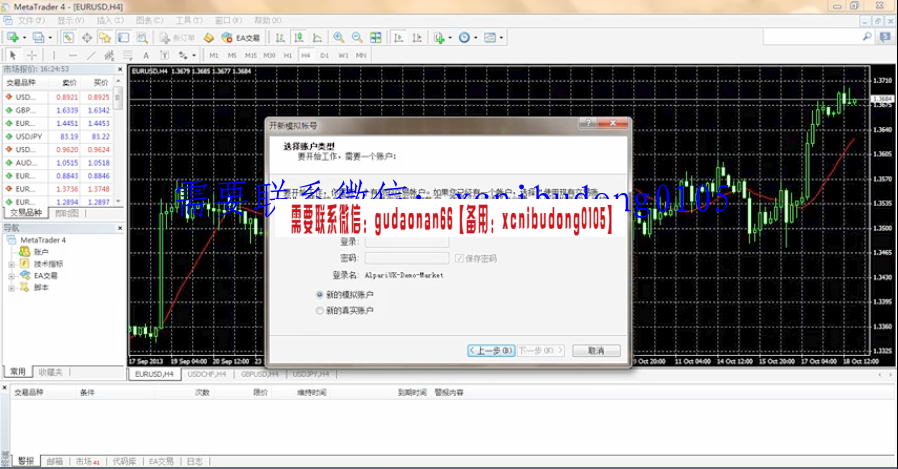
Task: Click the New Order (新订单) toolbar button
Action: [x=177, y=38]
